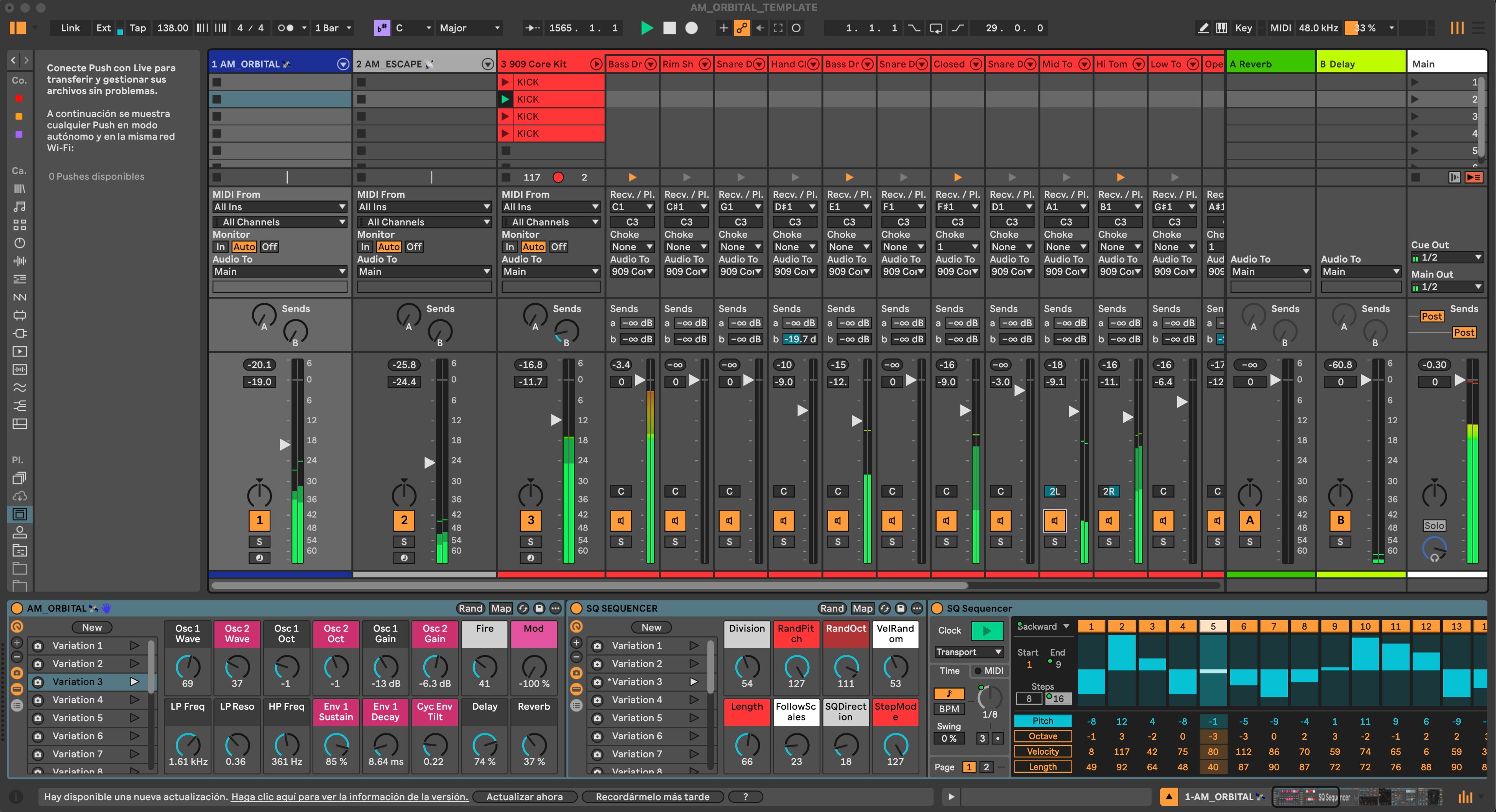Fold the 909 Core Kit group track
Image resolution: width=1496 pixels, height=812 pixels.
pos(596,64)
